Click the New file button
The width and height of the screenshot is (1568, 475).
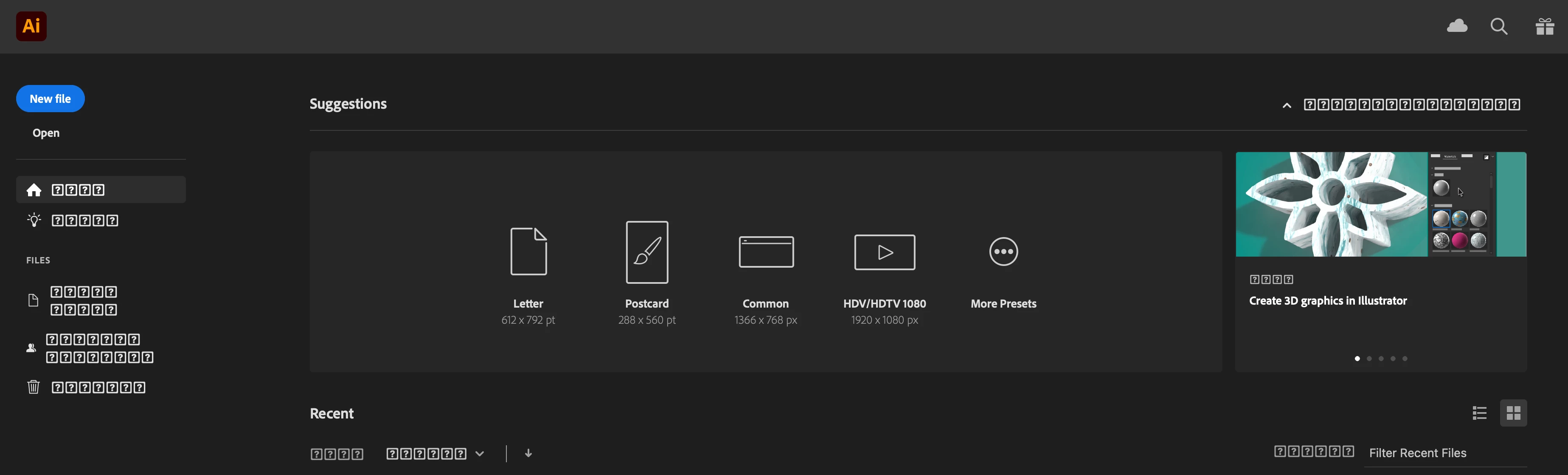click(x=51, y=99)
